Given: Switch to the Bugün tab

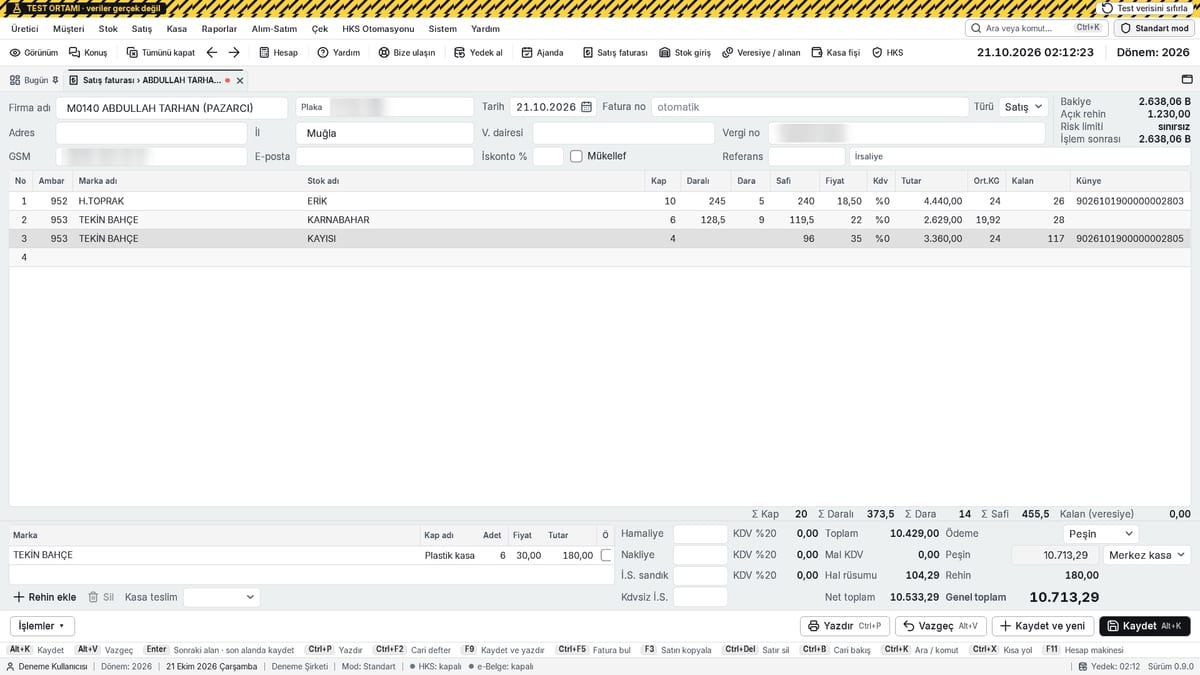Looking at the screenshot, I should tap(35, 80).
